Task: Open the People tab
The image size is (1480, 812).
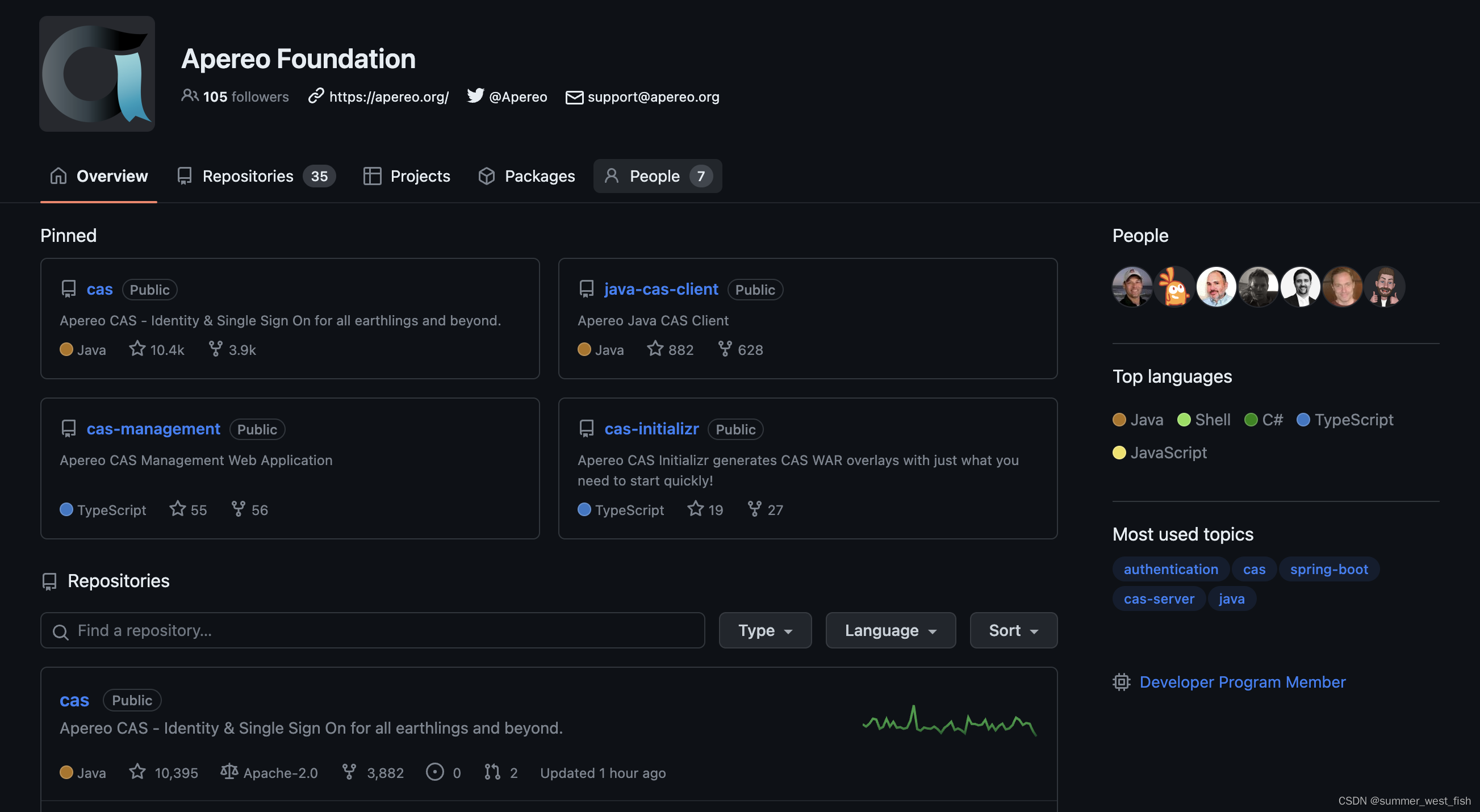Action: click(657, 175)
